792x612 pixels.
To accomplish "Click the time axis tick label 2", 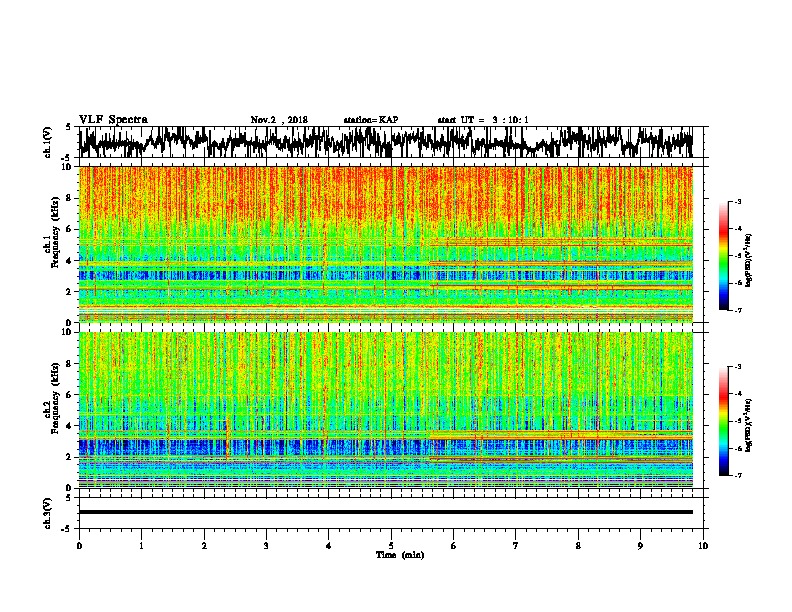I will click(204, 546).
